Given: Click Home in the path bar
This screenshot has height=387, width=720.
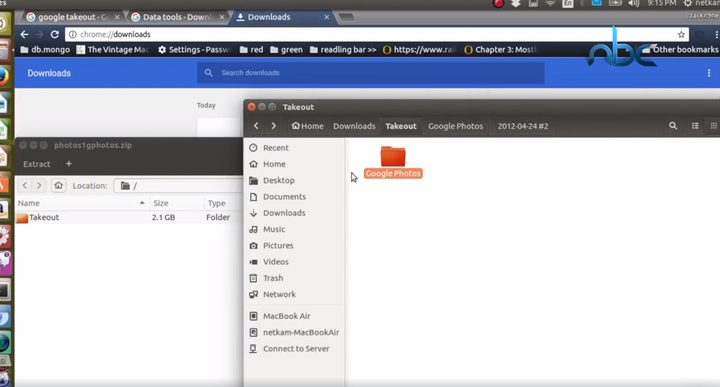Looking at the screenshot, I should [x=307, y=126].
